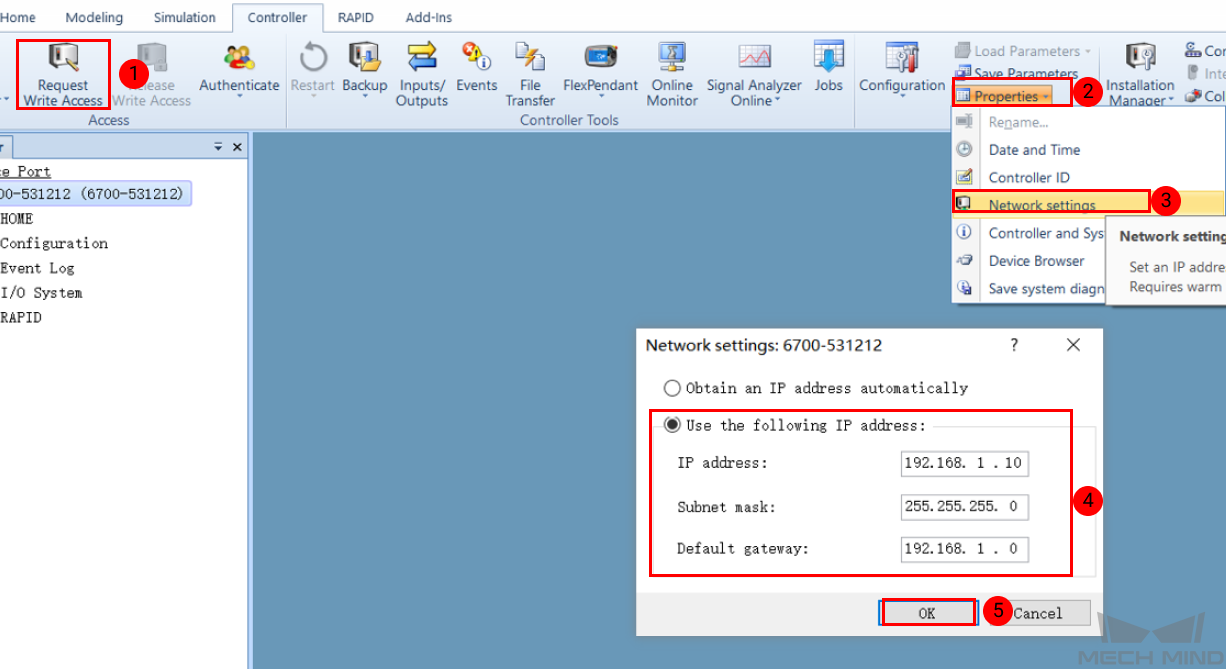Select the 6700-531212 controller node
This screenshot has height=669, width=1226.
click(95, 194)
